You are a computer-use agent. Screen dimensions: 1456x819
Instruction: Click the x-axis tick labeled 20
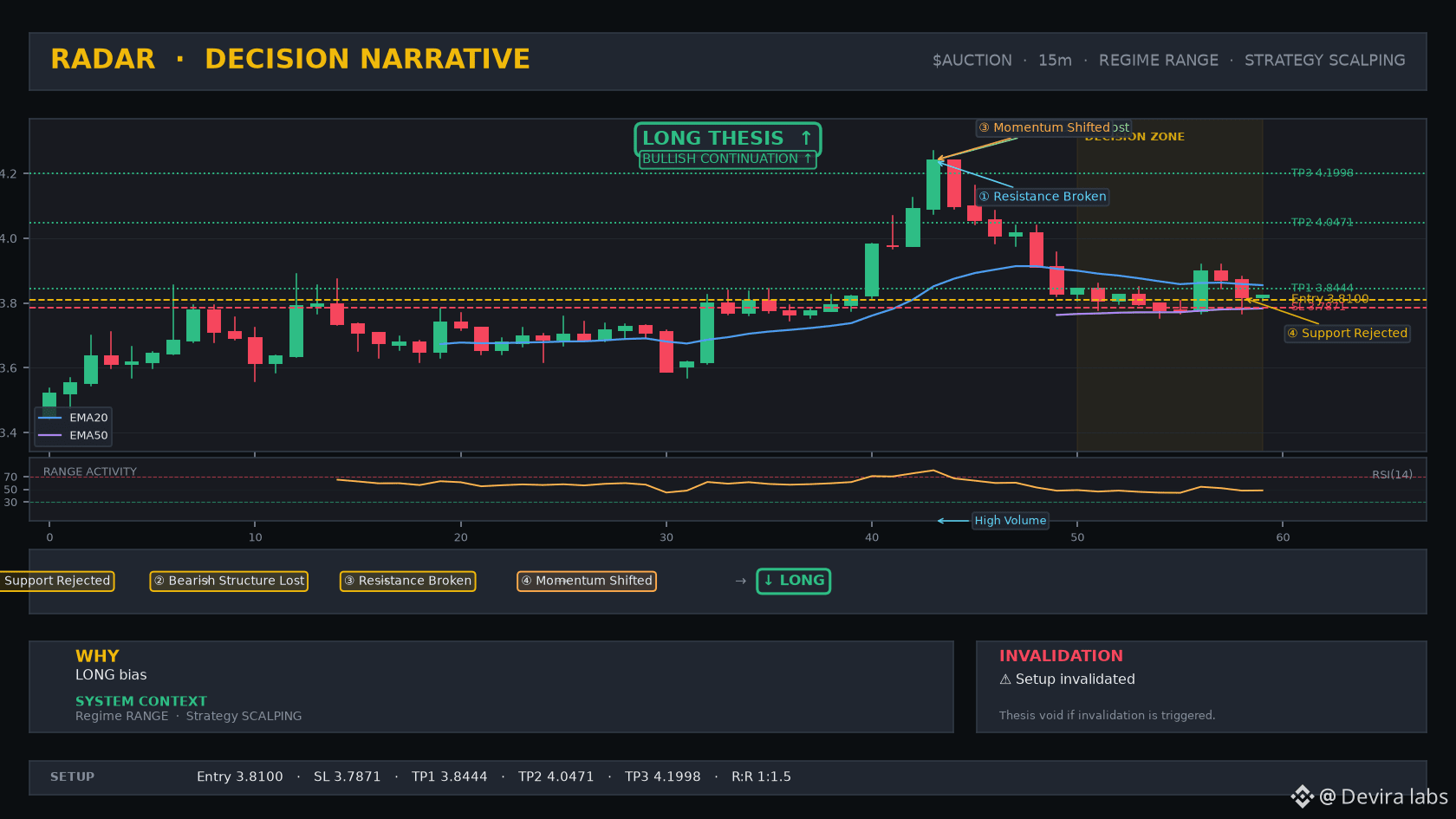[460, 537]
